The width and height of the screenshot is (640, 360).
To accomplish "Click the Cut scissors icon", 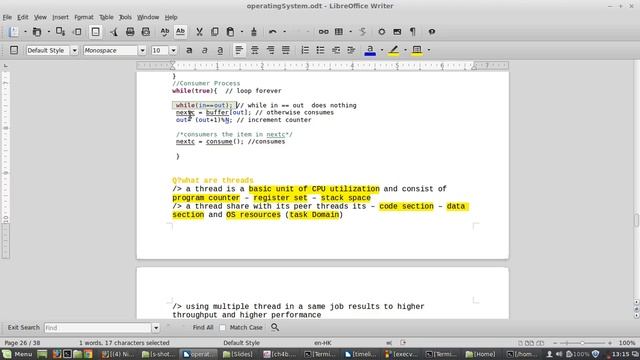I will click(199, 32).
